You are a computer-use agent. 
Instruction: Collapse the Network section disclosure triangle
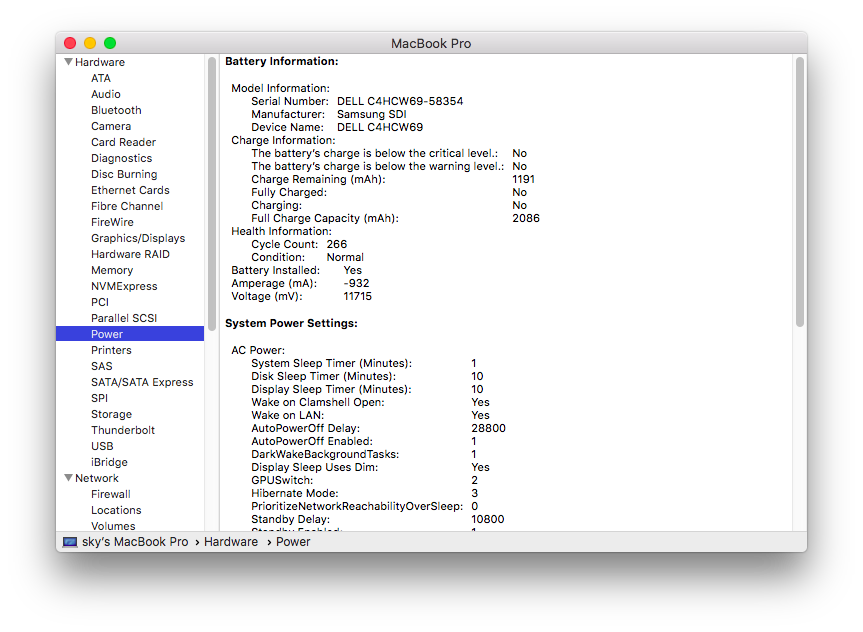pyautogui.click(x=68, y=478)
